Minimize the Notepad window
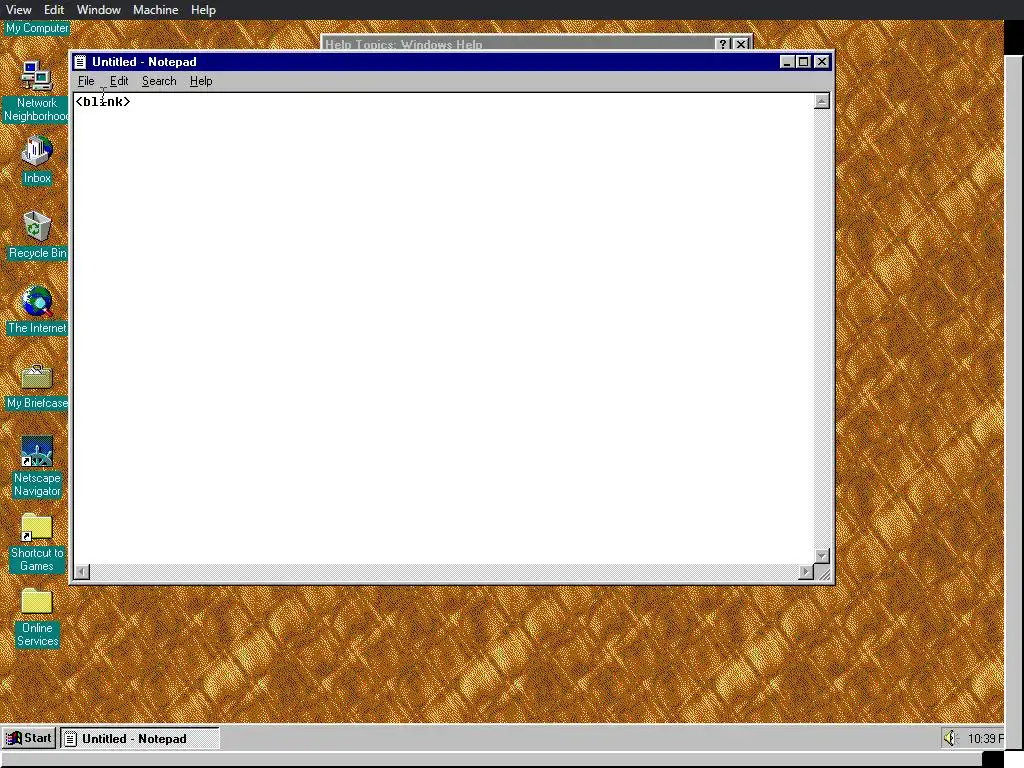 point(787,61)
